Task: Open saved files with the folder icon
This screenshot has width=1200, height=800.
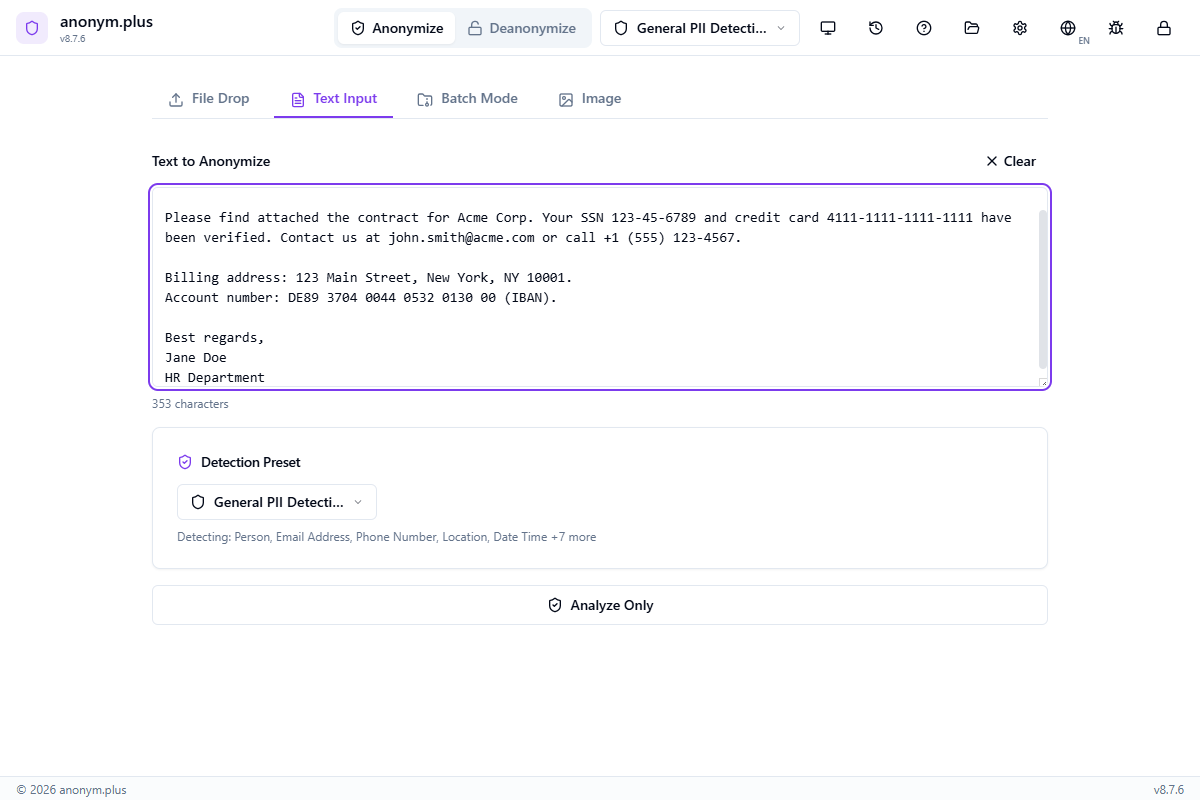Action: [971, 28]
